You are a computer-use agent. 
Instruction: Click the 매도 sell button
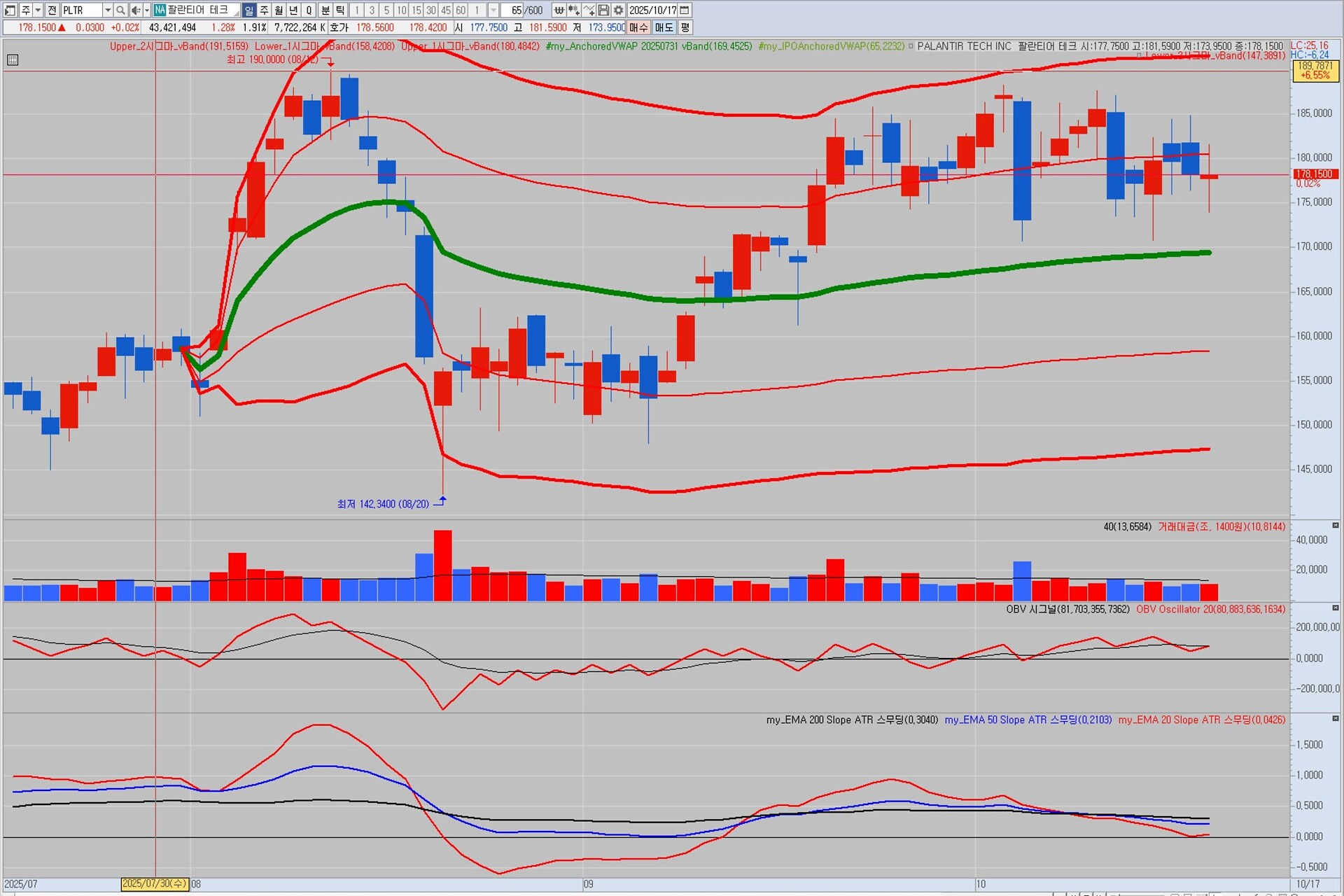[664, 27]
